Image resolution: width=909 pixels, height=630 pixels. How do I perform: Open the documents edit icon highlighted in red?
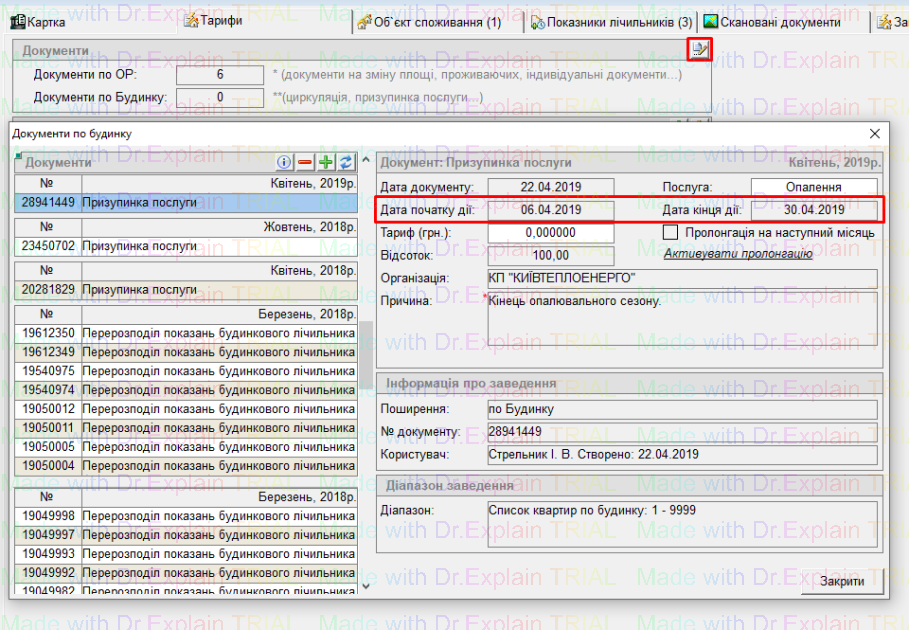tap(700, 48)
